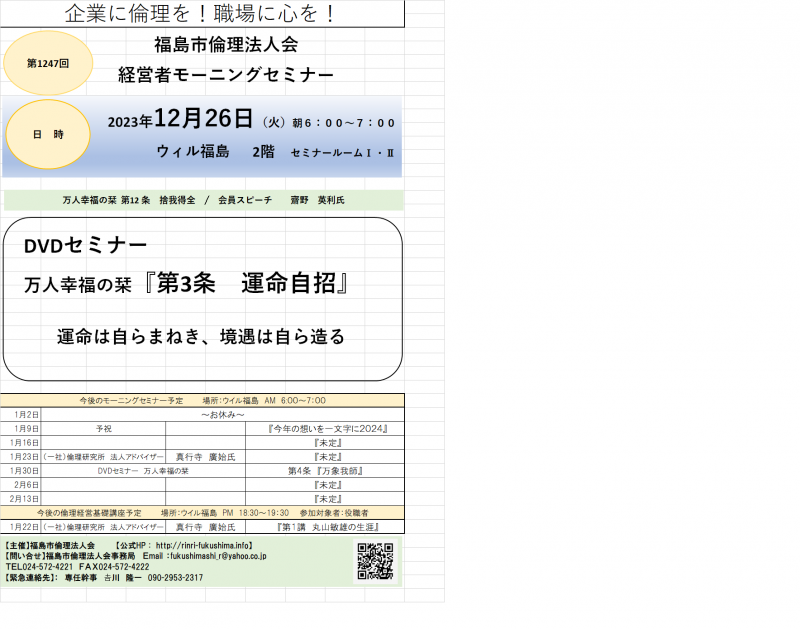This screenshot has width=800, height=629.
Task: Click the 緊急連絡先 phone number line
Action: (x=105, y=578)
